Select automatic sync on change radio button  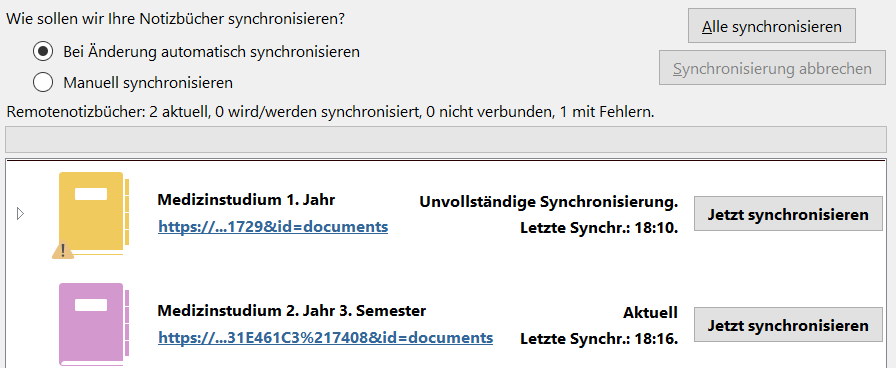[43, 52]
